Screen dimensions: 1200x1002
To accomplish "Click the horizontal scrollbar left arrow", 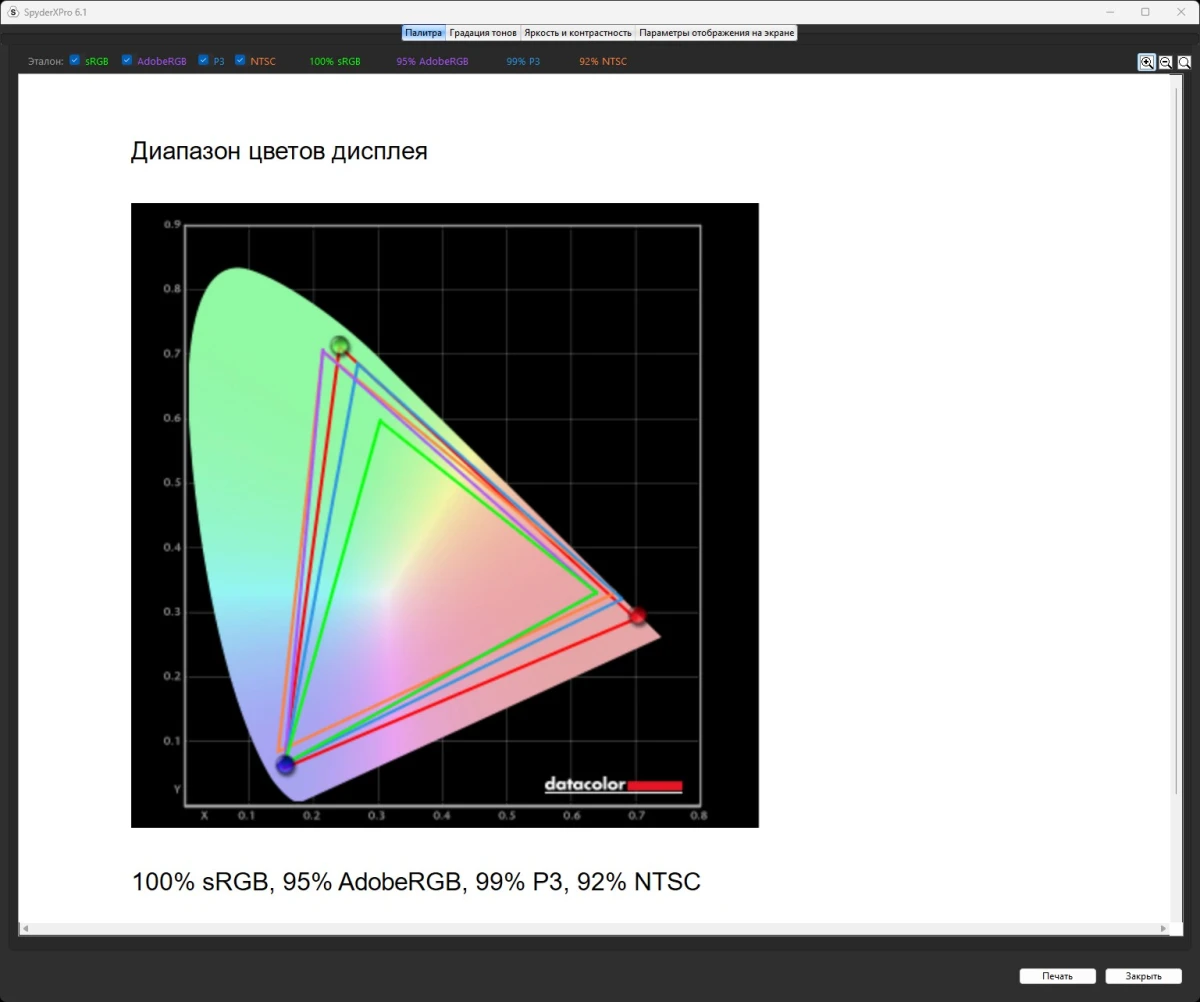I will pos(24,929).
